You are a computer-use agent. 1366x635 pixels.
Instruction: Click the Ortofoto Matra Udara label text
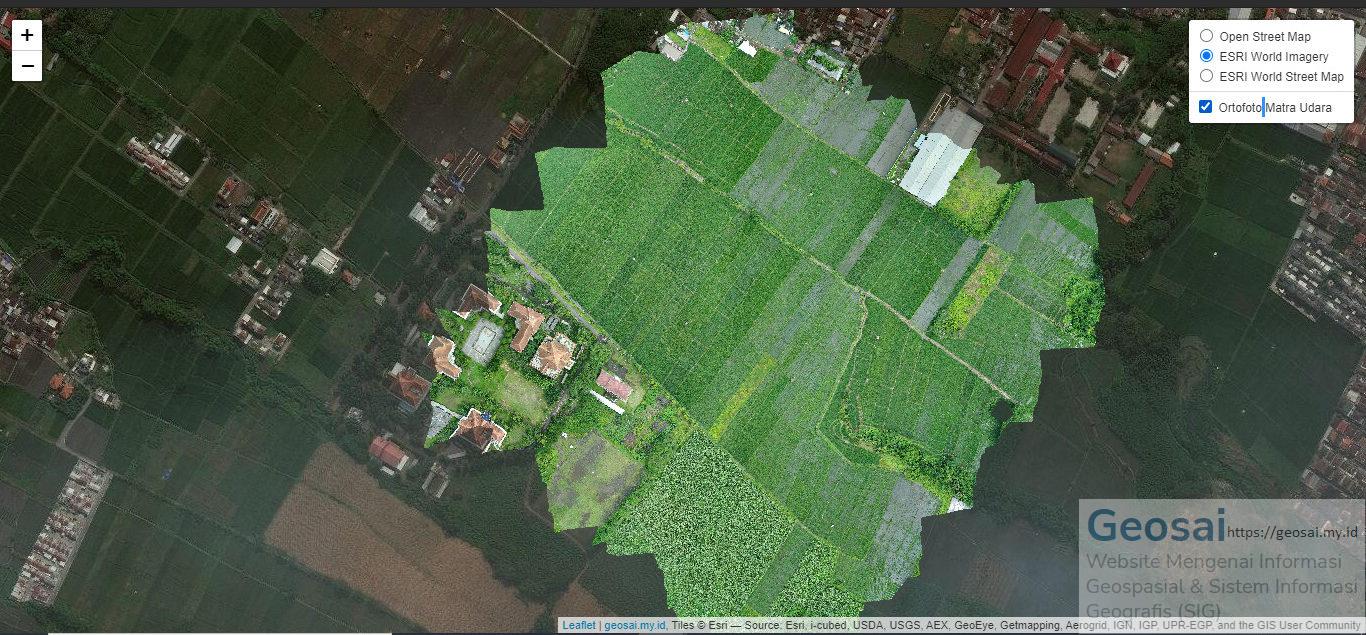click(x=1274, y=107)
